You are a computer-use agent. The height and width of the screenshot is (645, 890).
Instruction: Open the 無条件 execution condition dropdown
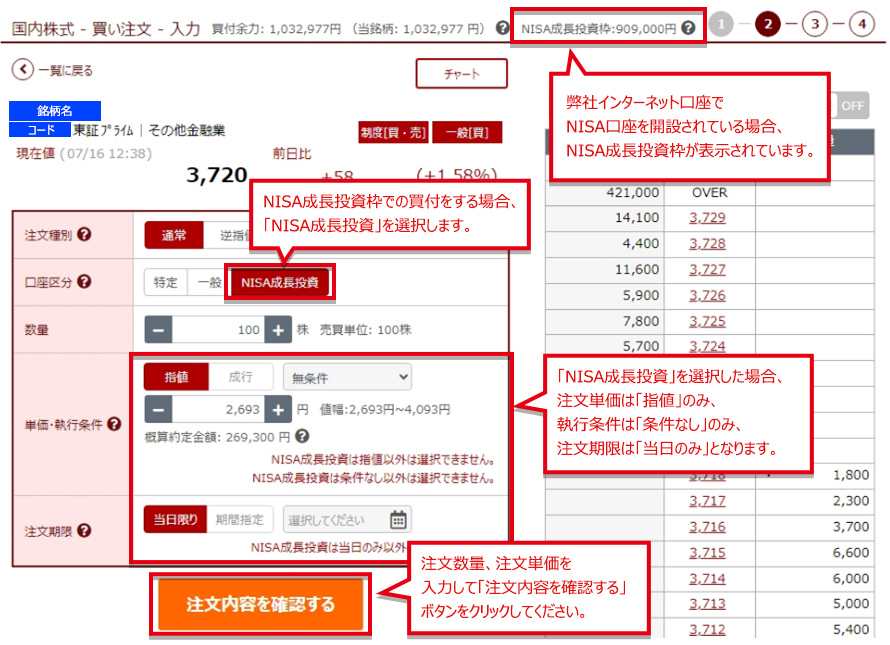[x=346, y=377]
